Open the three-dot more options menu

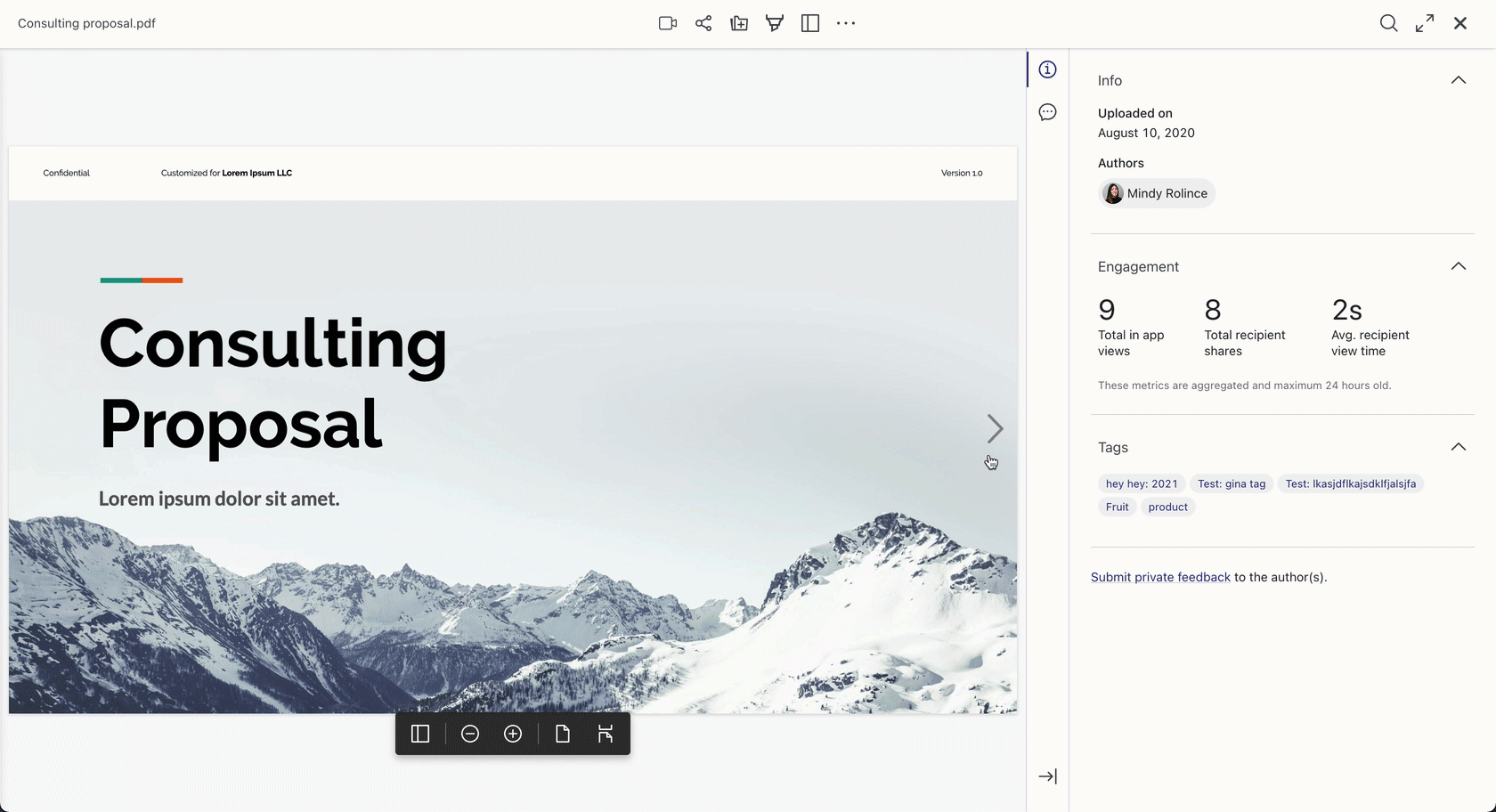846,24
